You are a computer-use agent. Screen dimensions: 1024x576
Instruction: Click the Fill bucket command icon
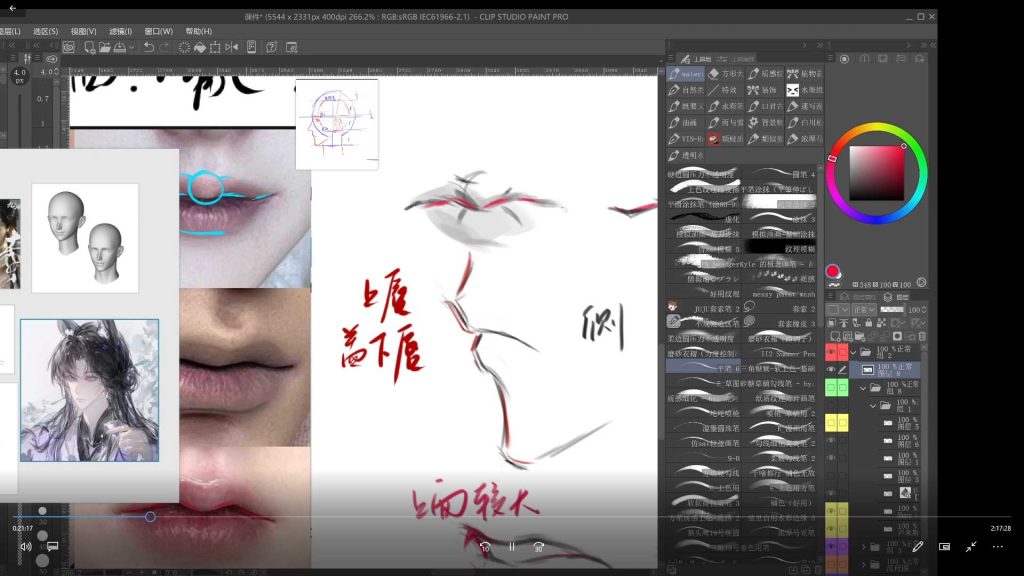(x=200, y=47)
